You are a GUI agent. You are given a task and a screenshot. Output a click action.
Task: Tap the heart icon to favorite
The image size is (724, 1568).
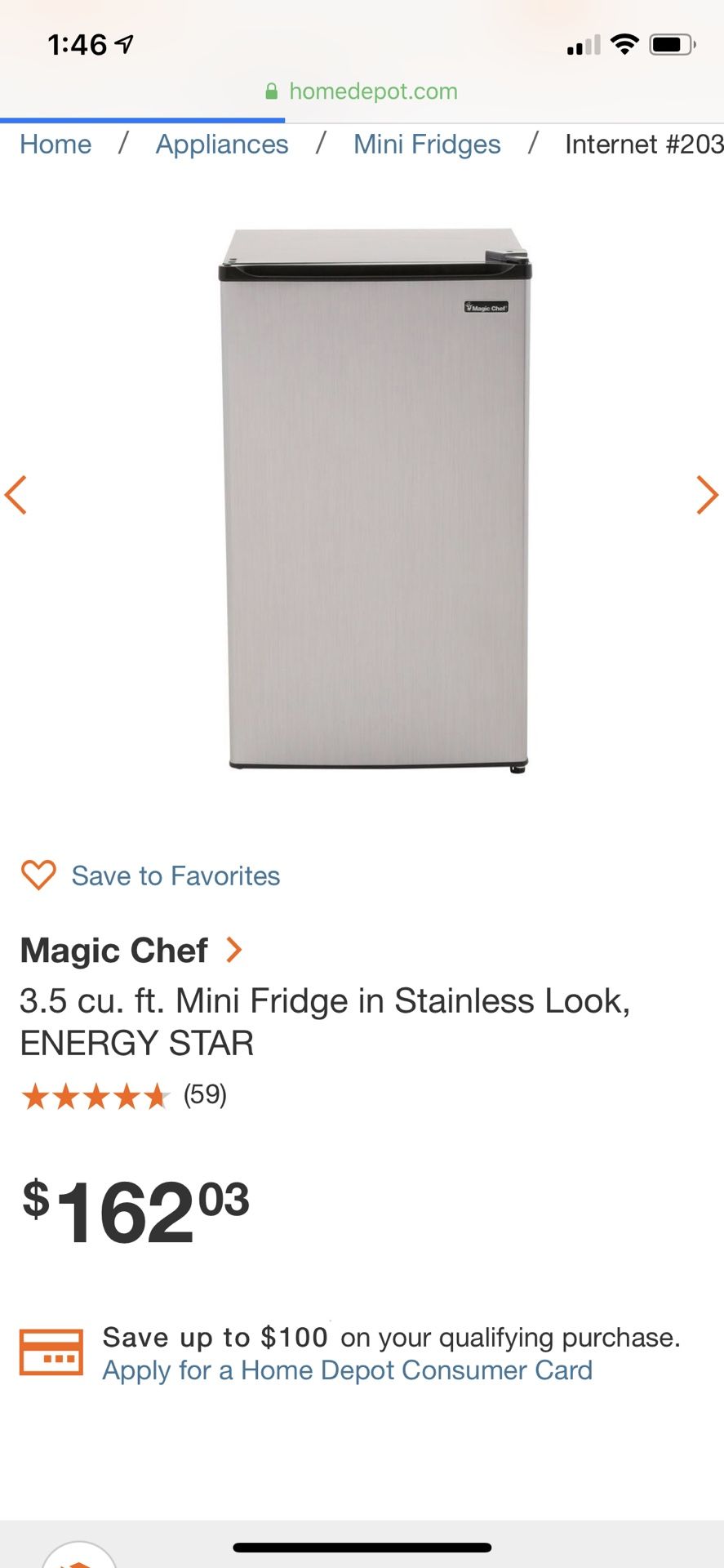point(38,875)
